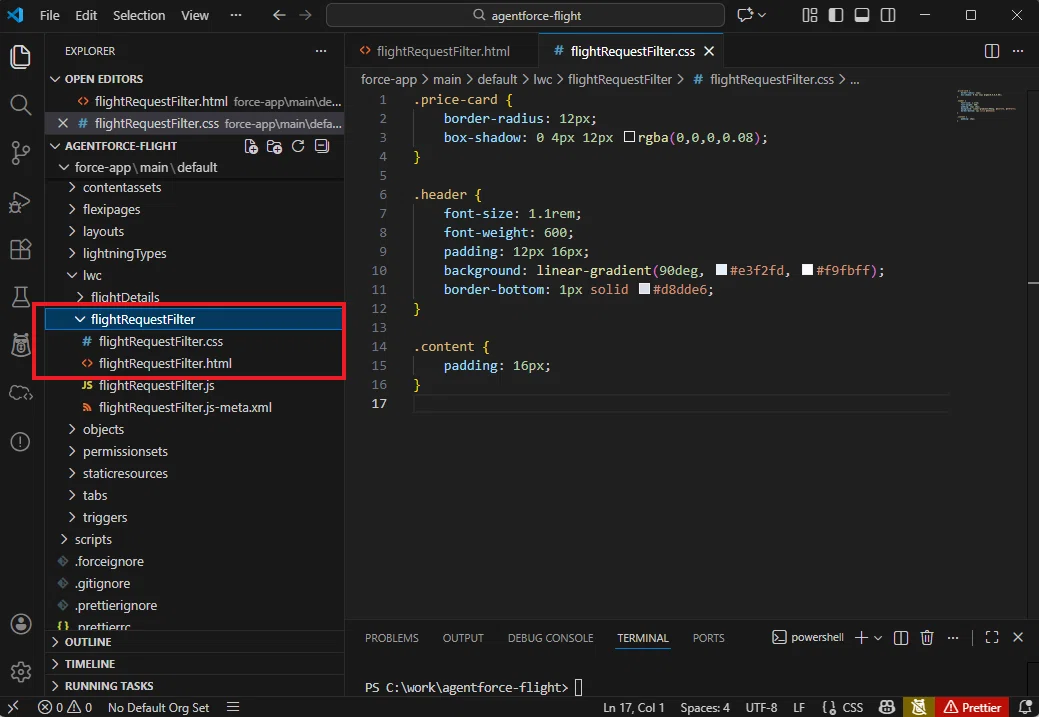Click UTF-8 encoding in status bar
Image resolution: width=1039 pixels, height=717 pixels.
tap(761, 707)
